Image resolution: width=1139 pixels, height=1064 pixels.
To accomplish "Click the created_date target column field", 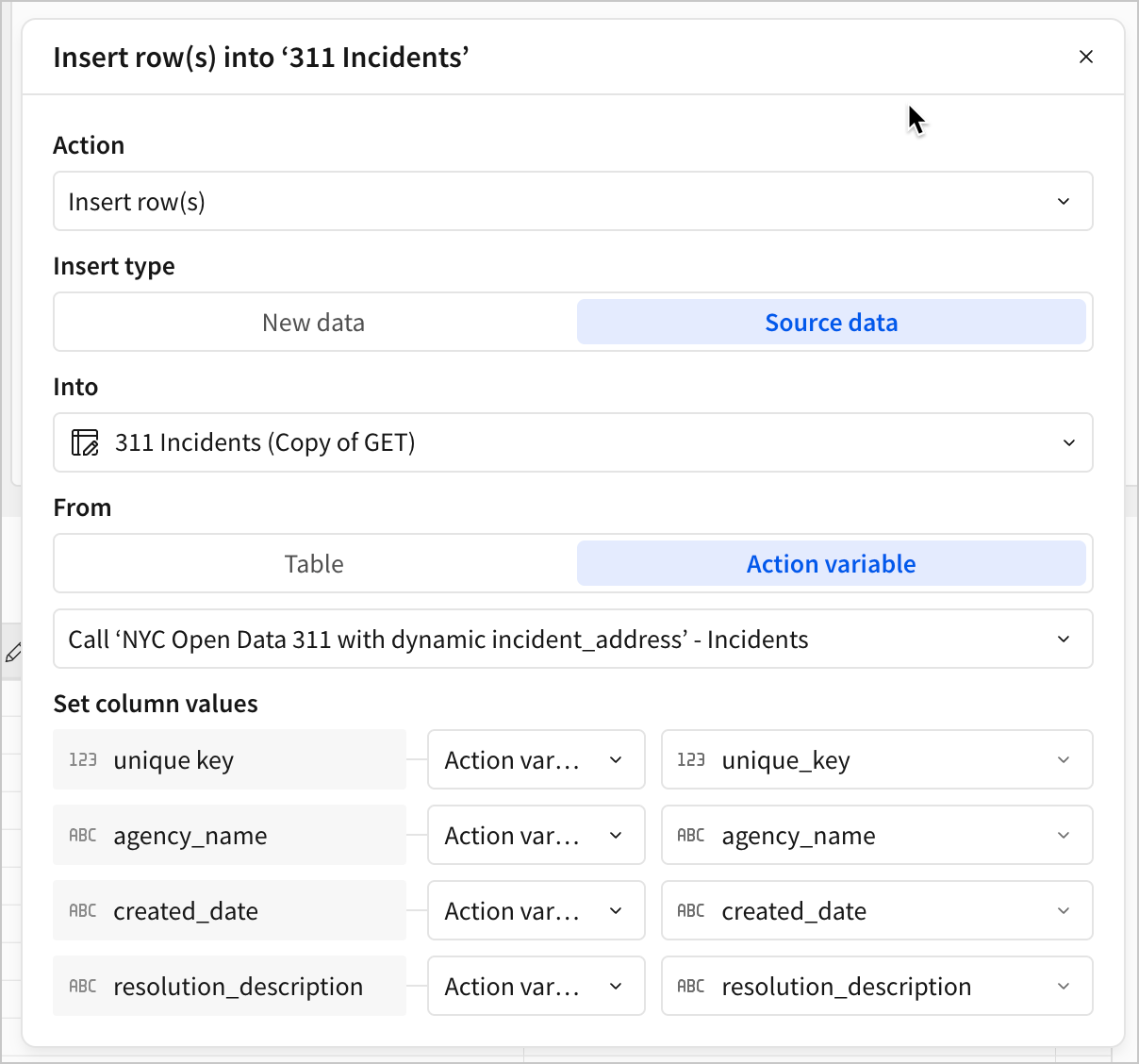I will pos(229,910).
